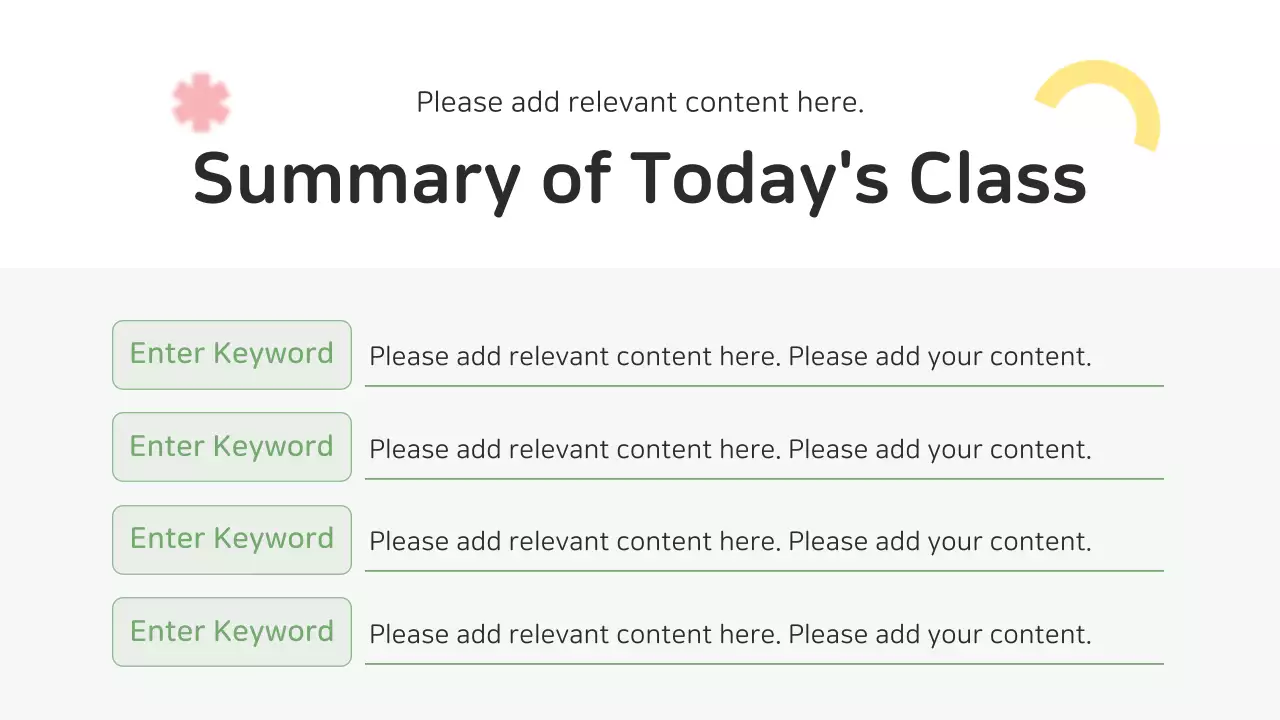Select the fourth 'Enter Keyword' box
The width and height of the screenshot is (1280, 720).
tap(232, 632)
